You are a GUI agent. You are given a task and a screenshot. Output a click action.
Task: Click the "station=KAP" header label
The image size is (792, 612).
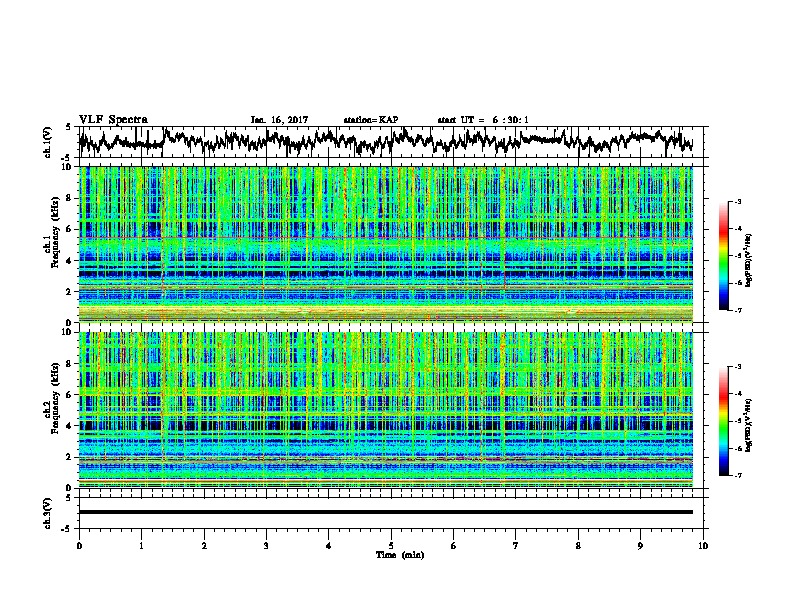tap(371, 120)
